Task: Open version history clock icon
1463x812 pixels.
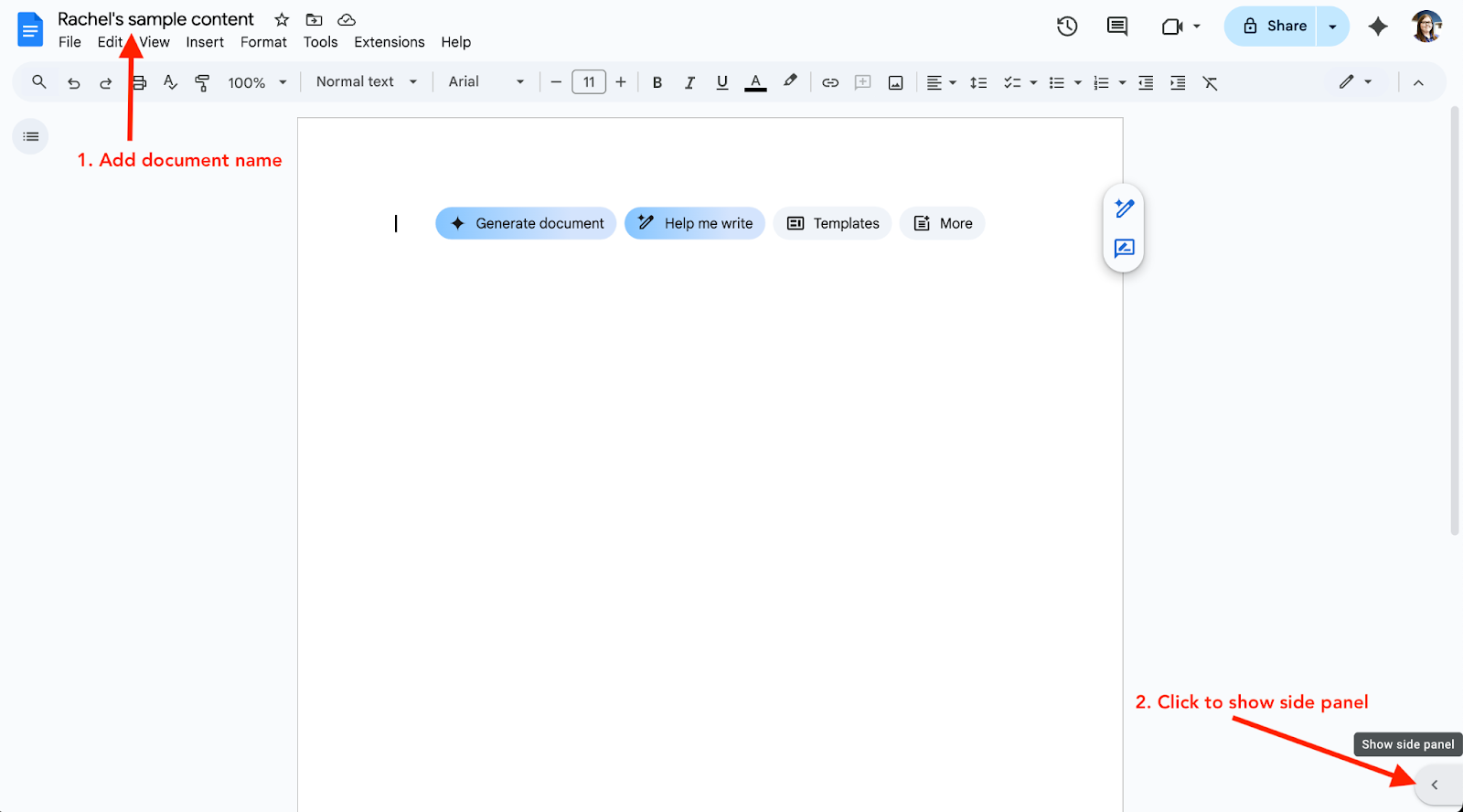Action: coord(1066,27)
